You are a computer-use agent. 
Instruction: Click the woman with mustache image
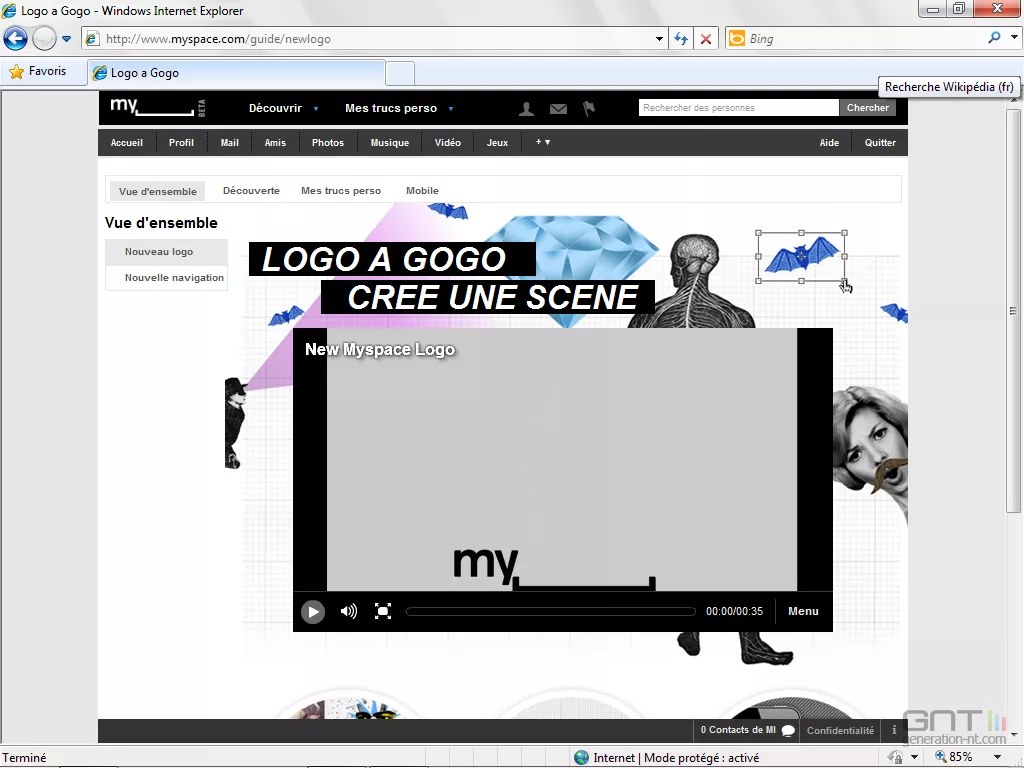tap(871, 451)
